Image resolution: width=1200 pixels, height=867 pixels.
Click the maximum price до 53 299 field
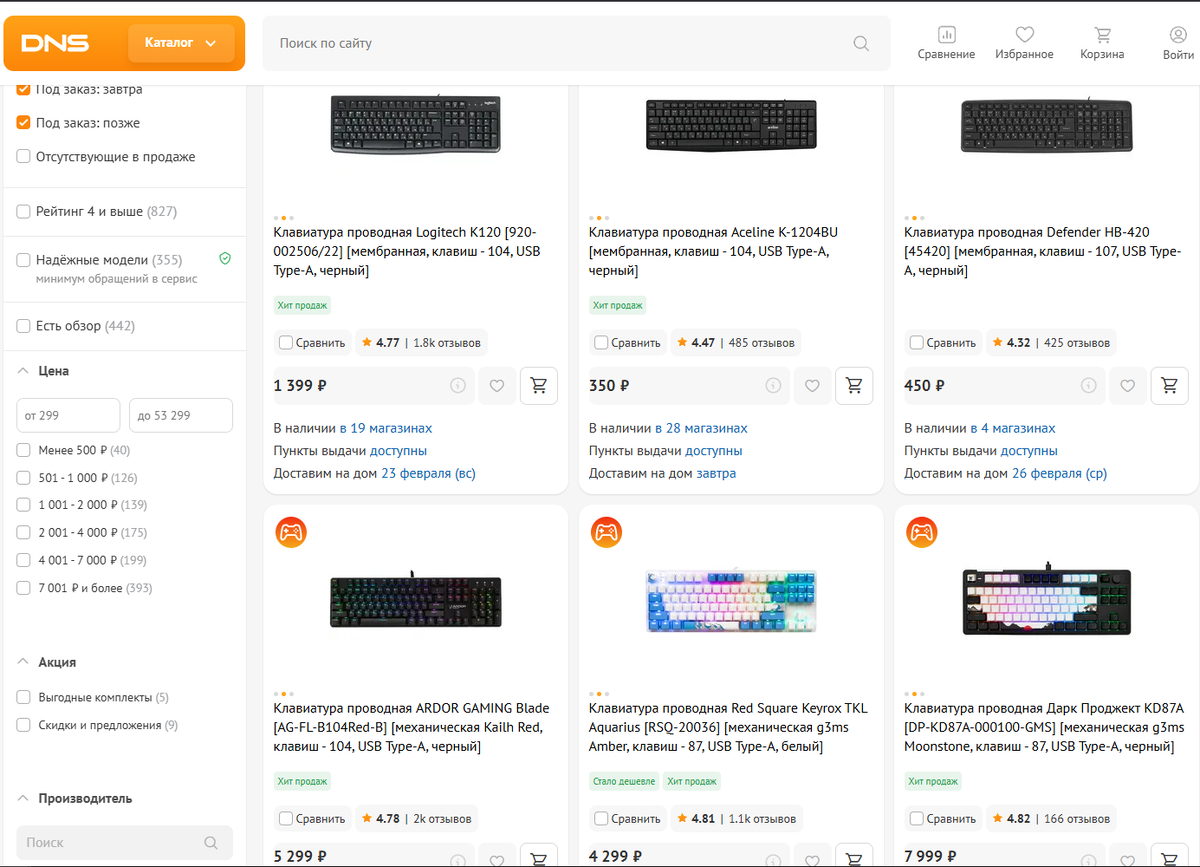point(181,415)
